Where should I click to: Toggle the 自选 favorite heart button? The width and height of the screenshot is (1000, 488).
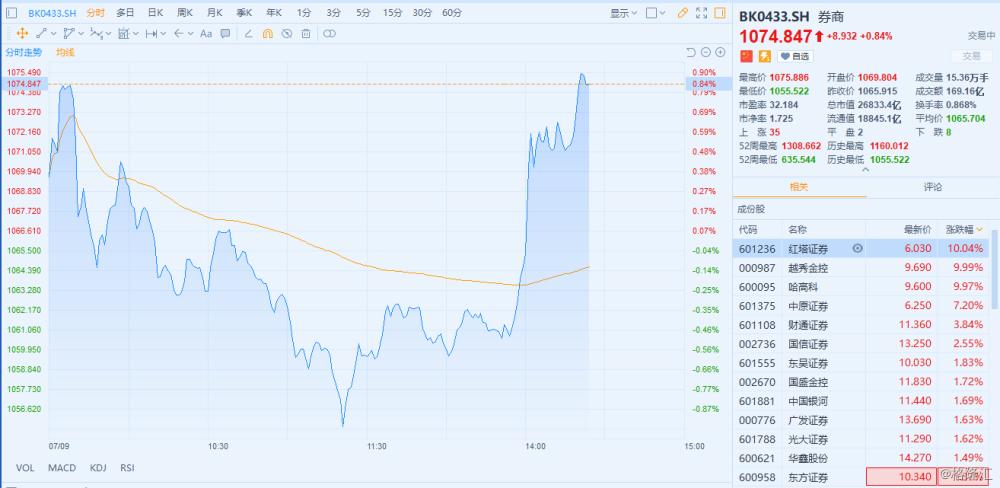click(x=797, y=56)
